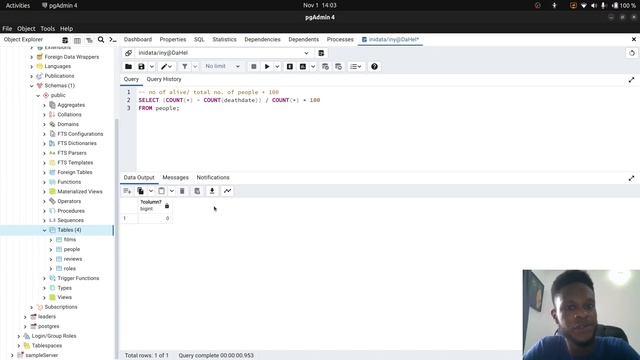The image size is (640, 360).
Task: Open the Graph Visualiser line chart icon
Action: [x=227, y=191]
